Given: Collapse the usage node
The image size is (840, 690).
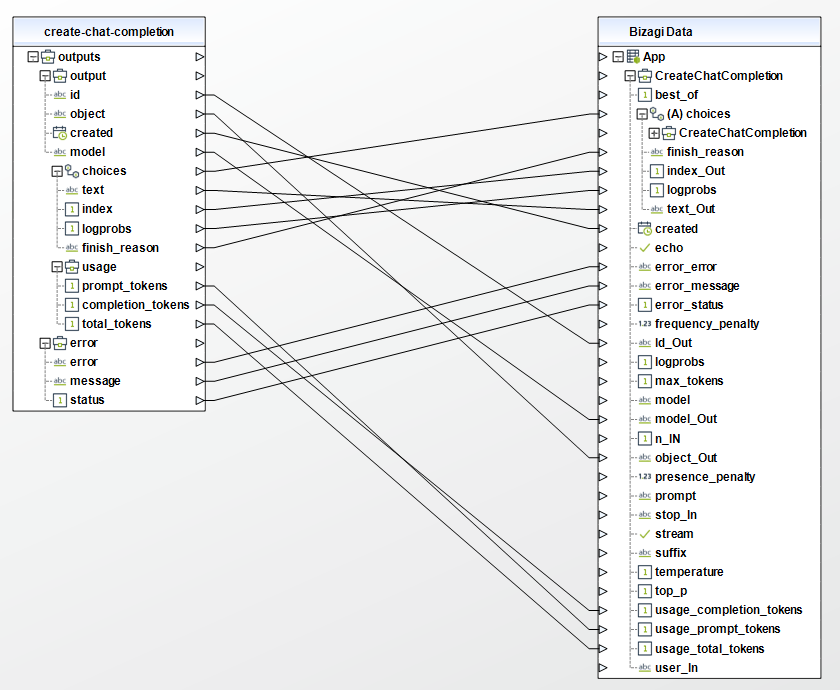Looking at the screenshot, I should pos(57,267).
